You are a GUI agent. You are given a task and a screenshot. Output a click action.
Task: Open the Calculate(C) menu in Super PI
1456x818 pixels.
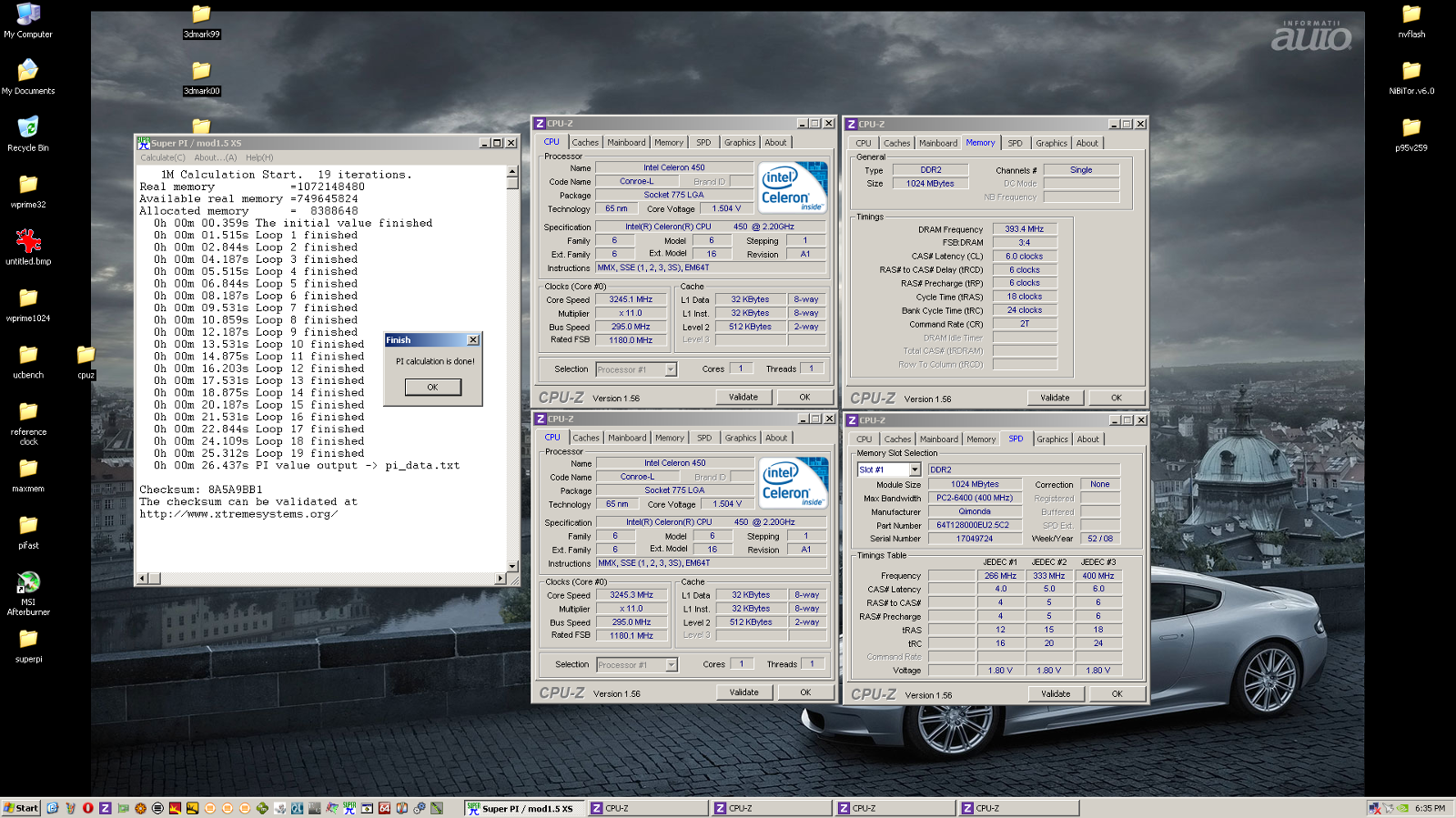(x=163, y=157)
